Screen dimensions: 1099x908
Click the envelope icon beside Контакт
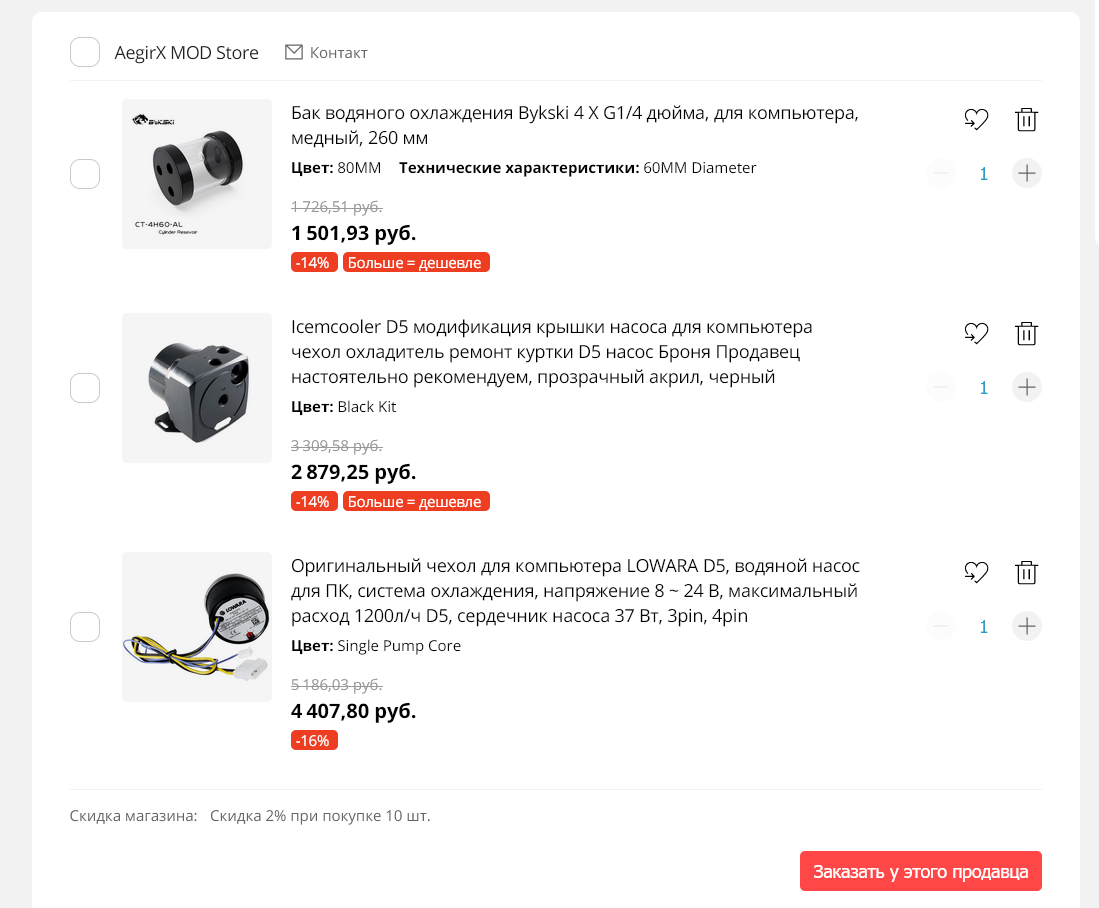pos(294,52)
